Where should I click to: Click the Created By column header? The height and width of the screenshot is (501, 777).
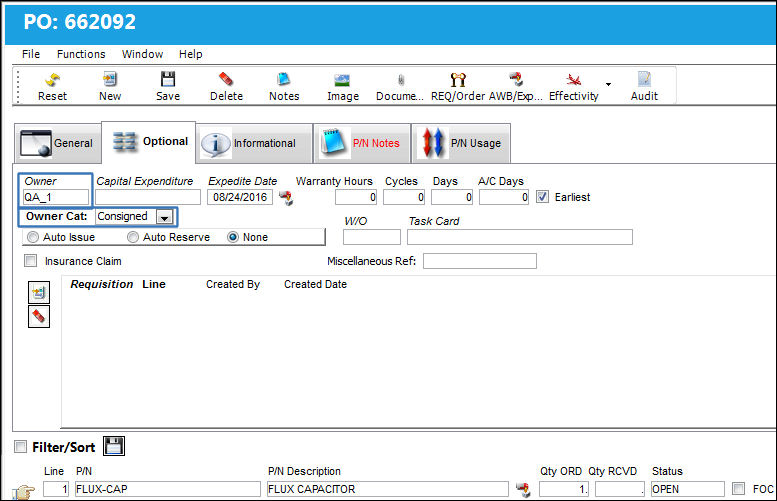233,284
